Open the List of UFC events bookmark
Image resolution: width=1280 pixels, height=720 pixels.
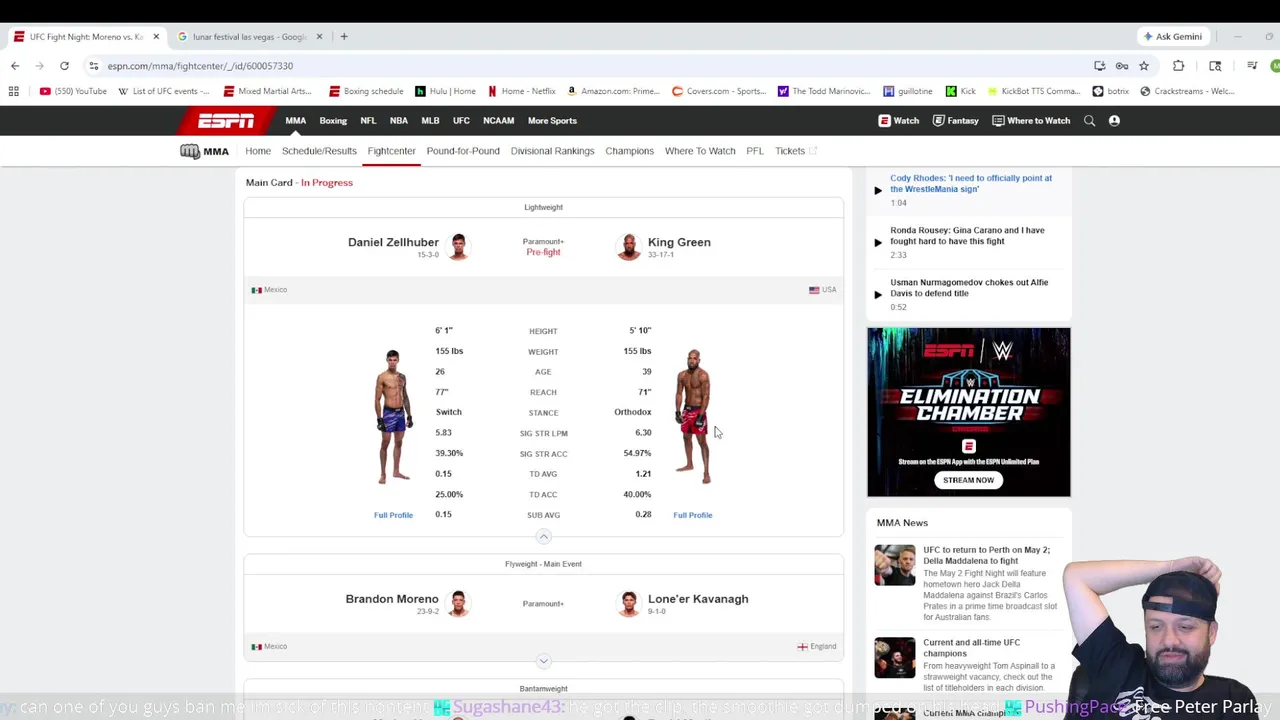click(164, 91)
